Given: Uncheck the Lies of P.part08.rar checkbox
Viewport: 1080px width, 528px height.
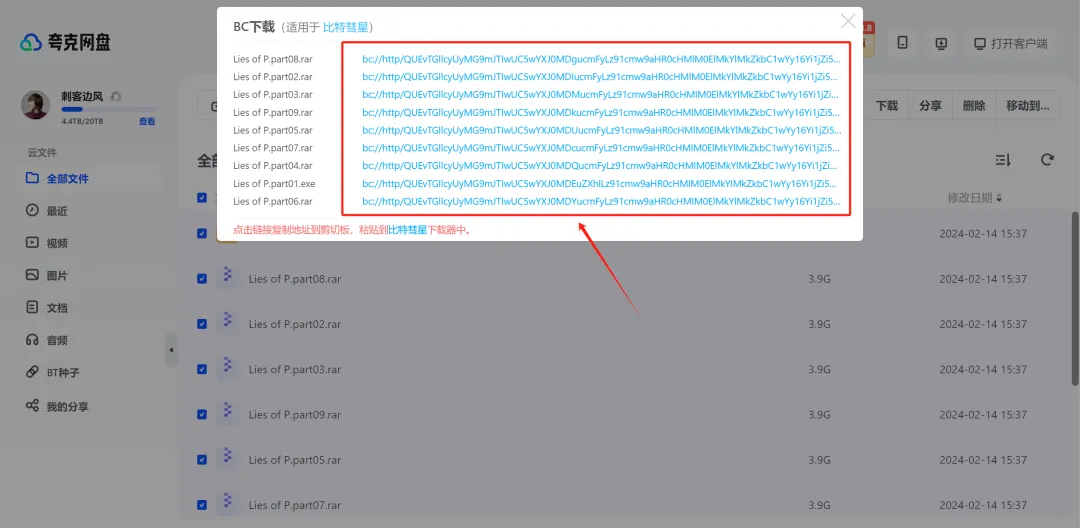Looking at the screenshot, I should tap(202, 279).
